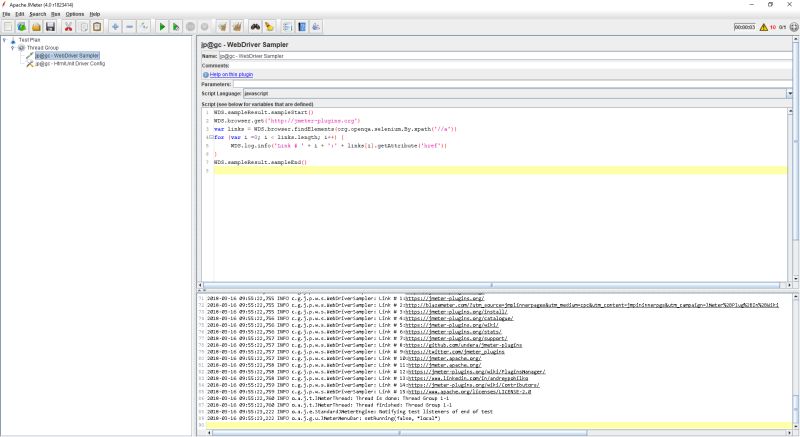Cut the selected element with scissors icon

(68, 27)
